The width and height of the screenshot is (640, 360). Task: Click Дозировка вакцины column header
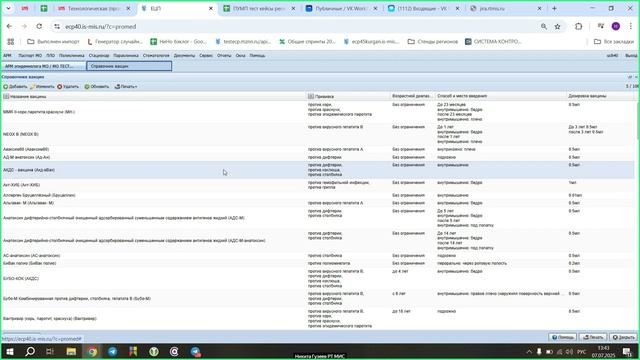click(600, 96)
